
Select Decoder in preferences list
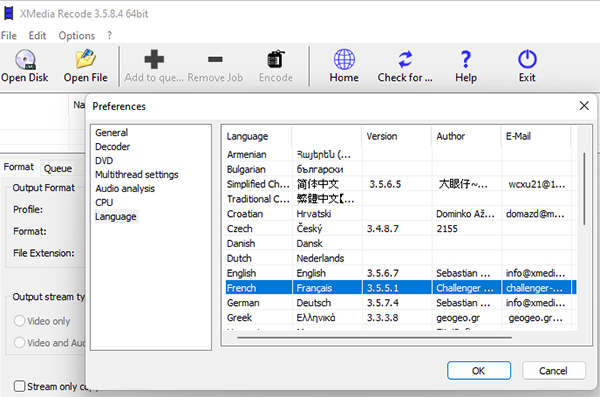112,147
